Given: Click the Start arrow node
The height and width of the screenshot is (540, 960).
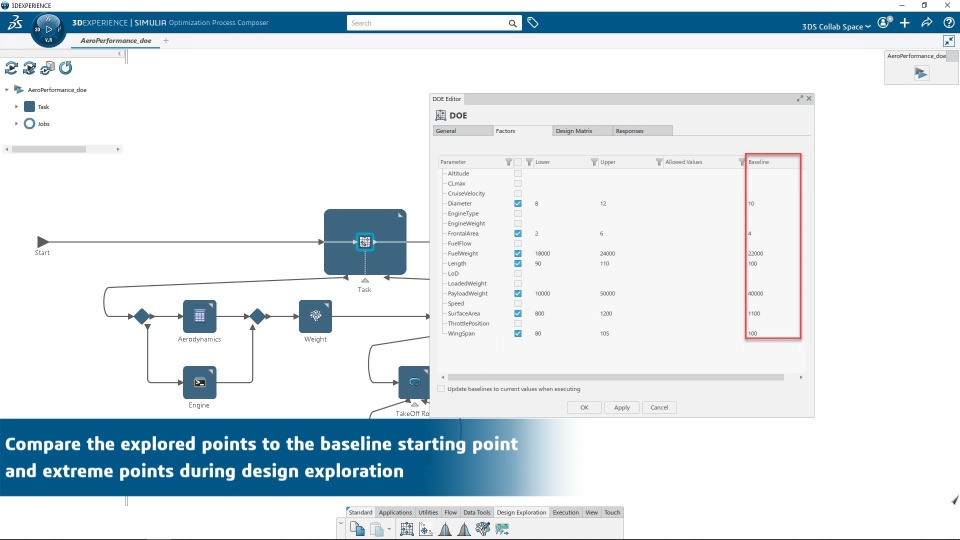Looking at the screenshot, I should [42, 242].
